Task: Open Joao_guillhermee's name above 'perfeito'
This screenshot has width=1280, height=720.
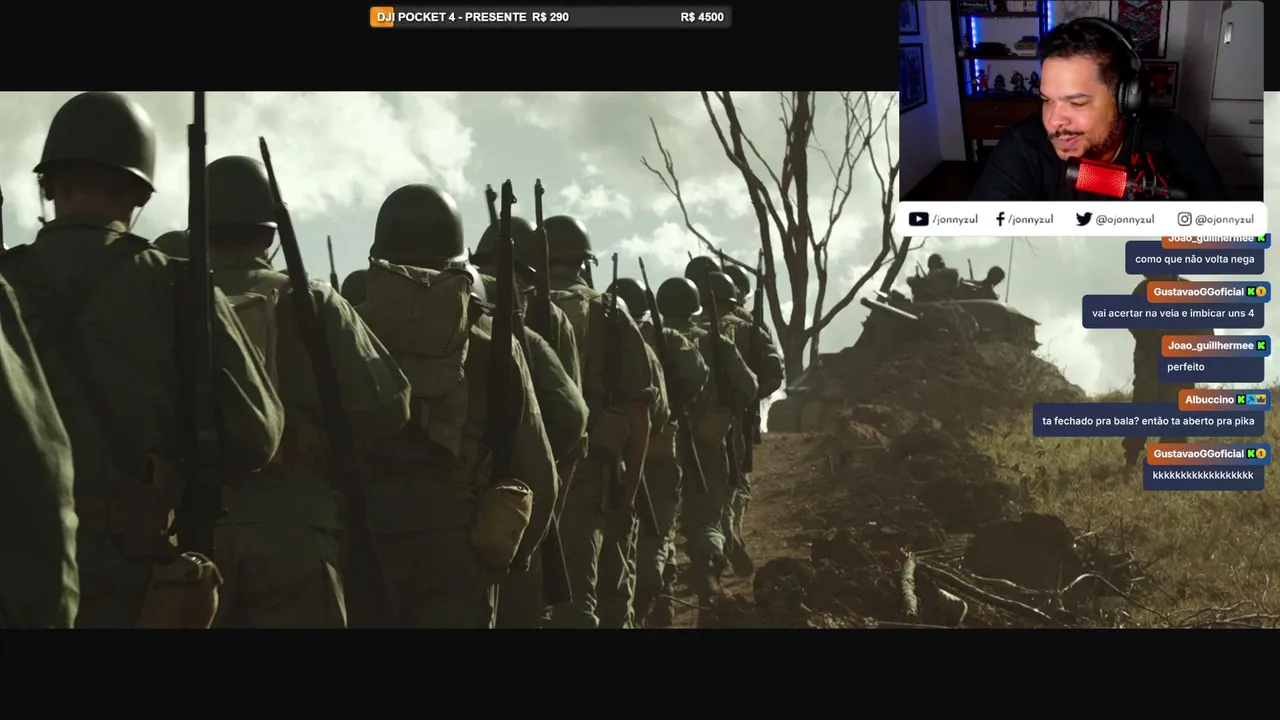Action: (x=1211, y=346)
